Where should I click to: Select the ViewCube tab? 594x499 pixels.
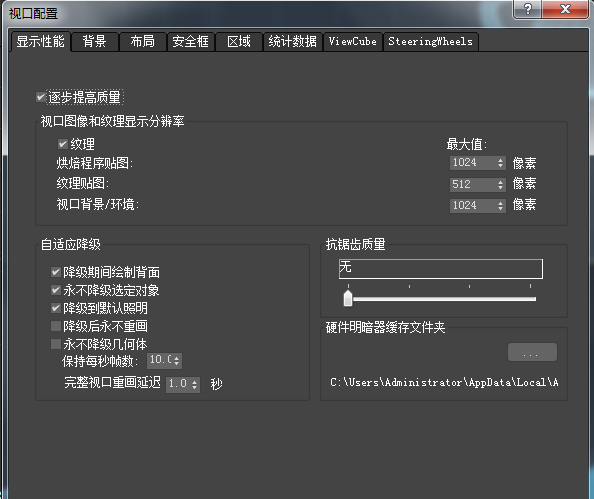[353, 41]
